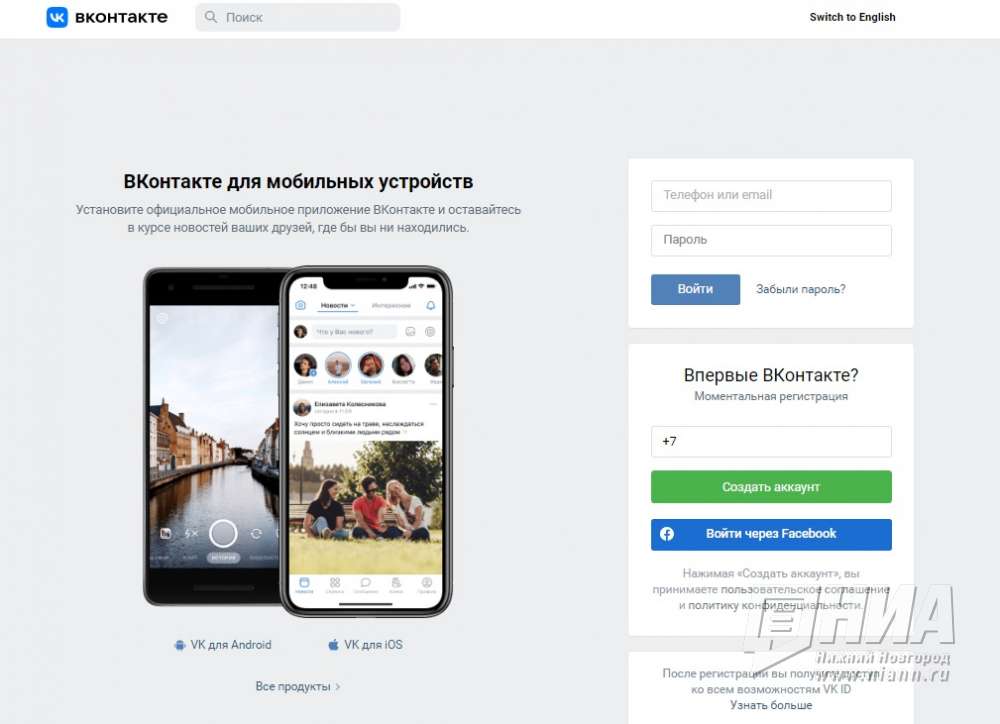Expand Все продукты chevron arrow

point(337,687)
